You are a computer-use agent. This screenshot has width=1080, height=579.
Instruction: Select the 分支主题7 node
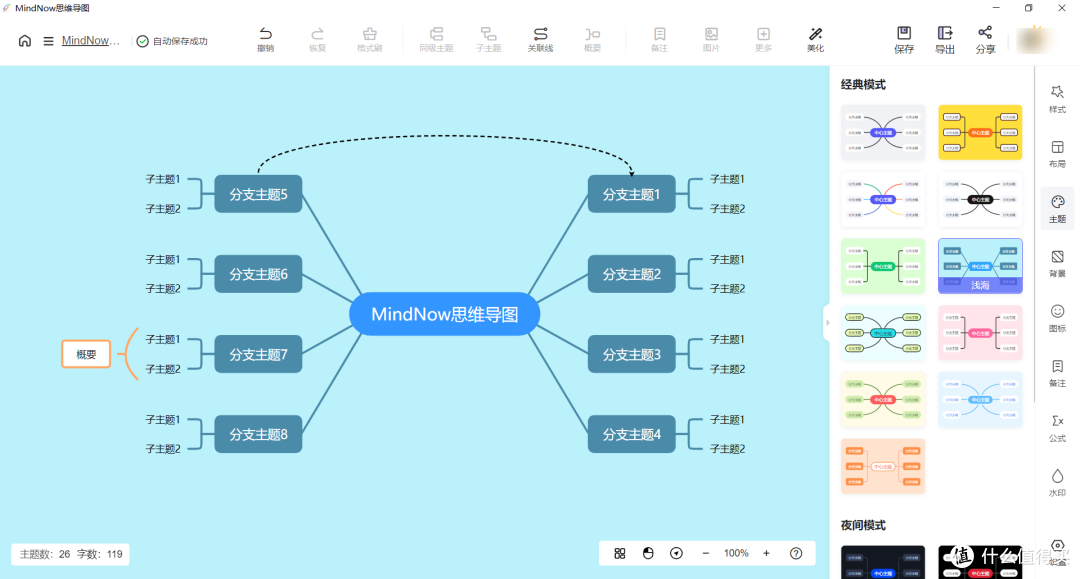pos(258,355)
